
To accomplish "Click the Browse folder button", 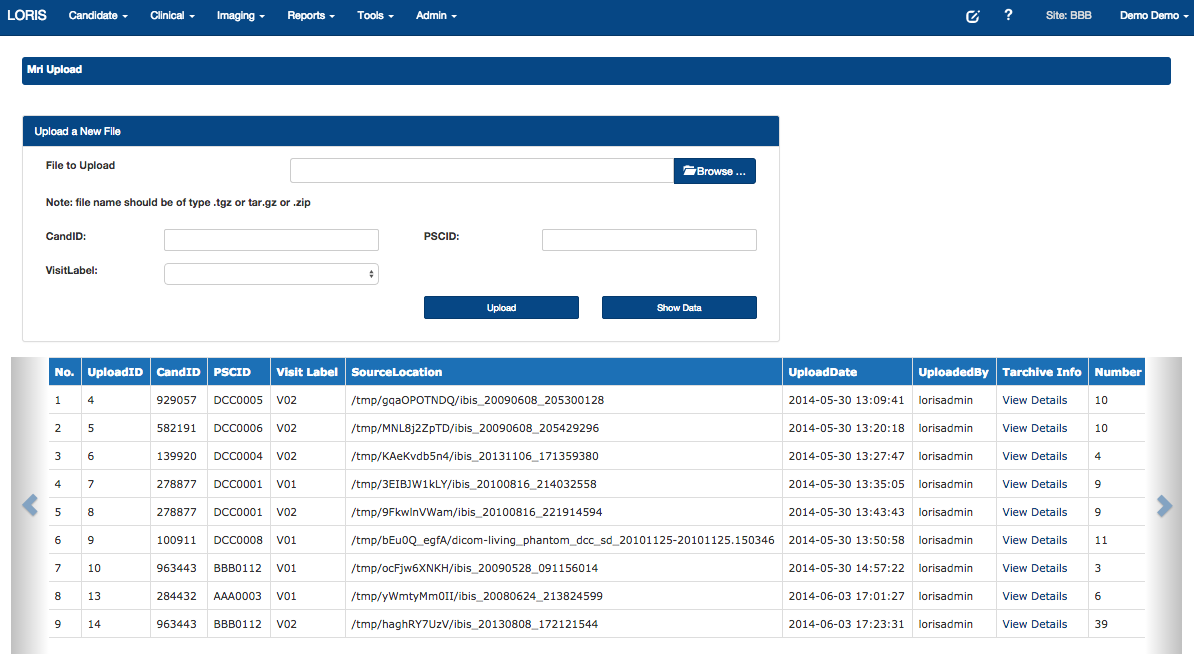I will (x=714, y=171).
